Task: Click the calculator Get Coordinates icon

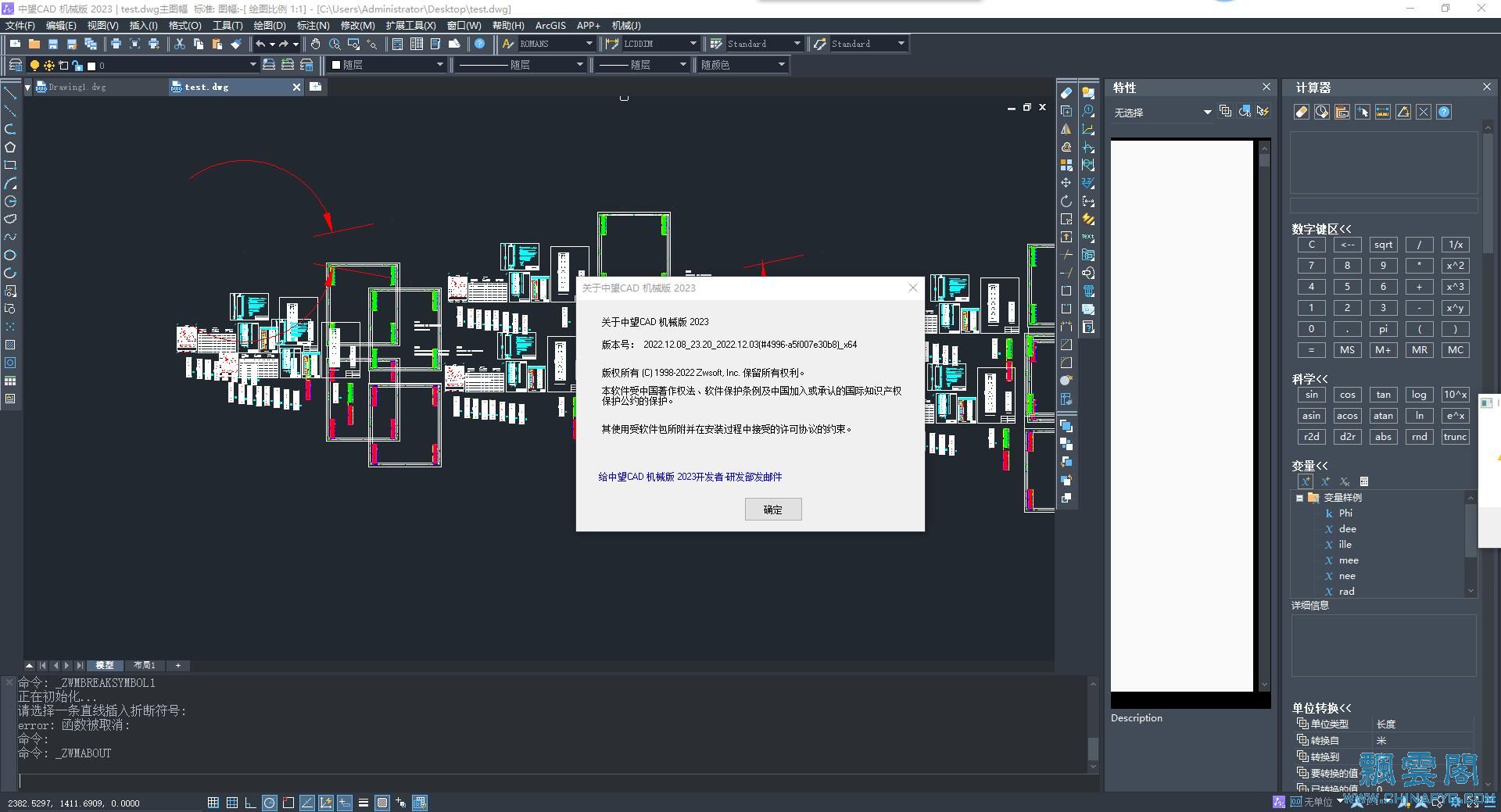Action: click(x=1363, y=112)
